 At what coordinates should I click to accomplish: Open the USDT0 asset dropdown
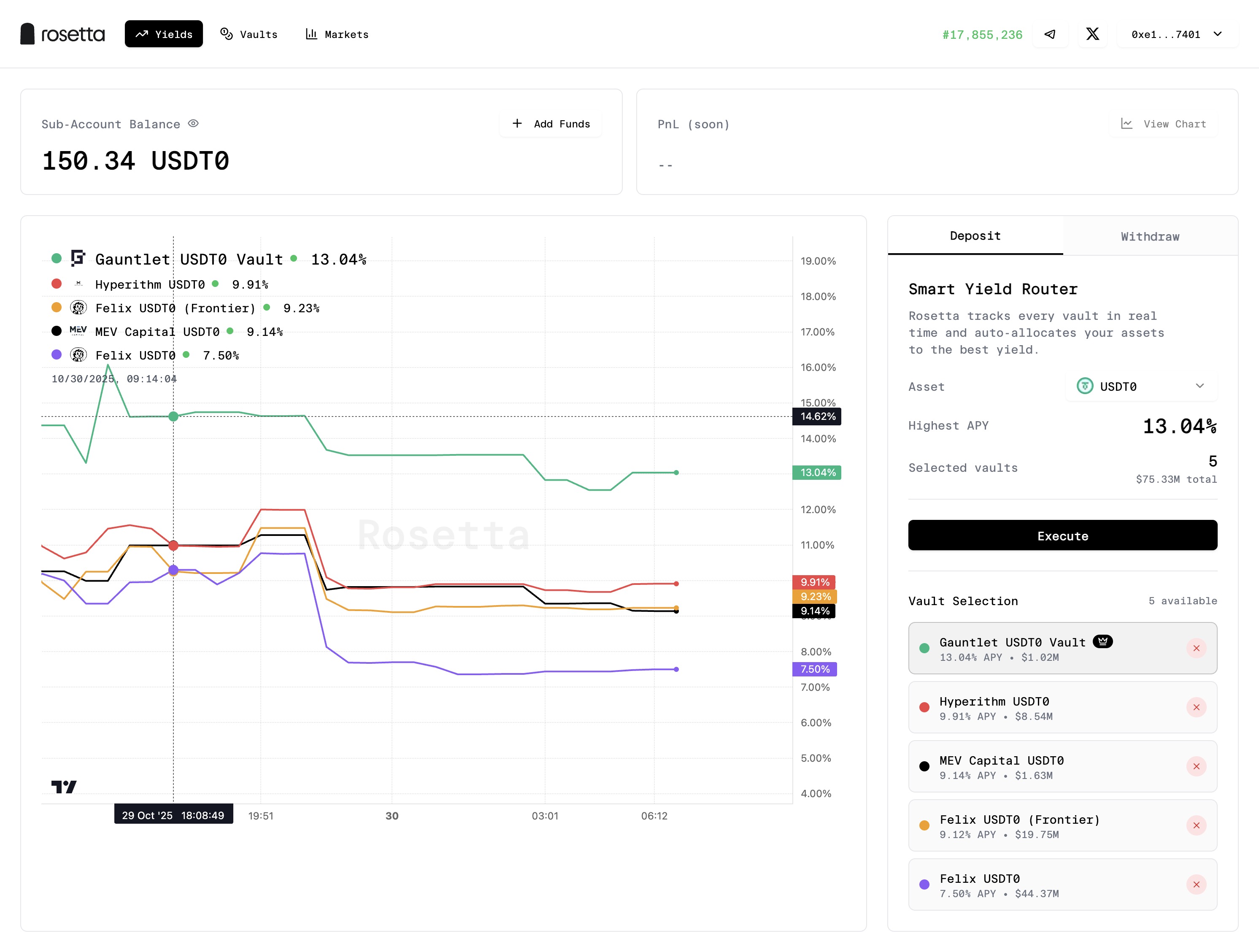[1141, 387]
